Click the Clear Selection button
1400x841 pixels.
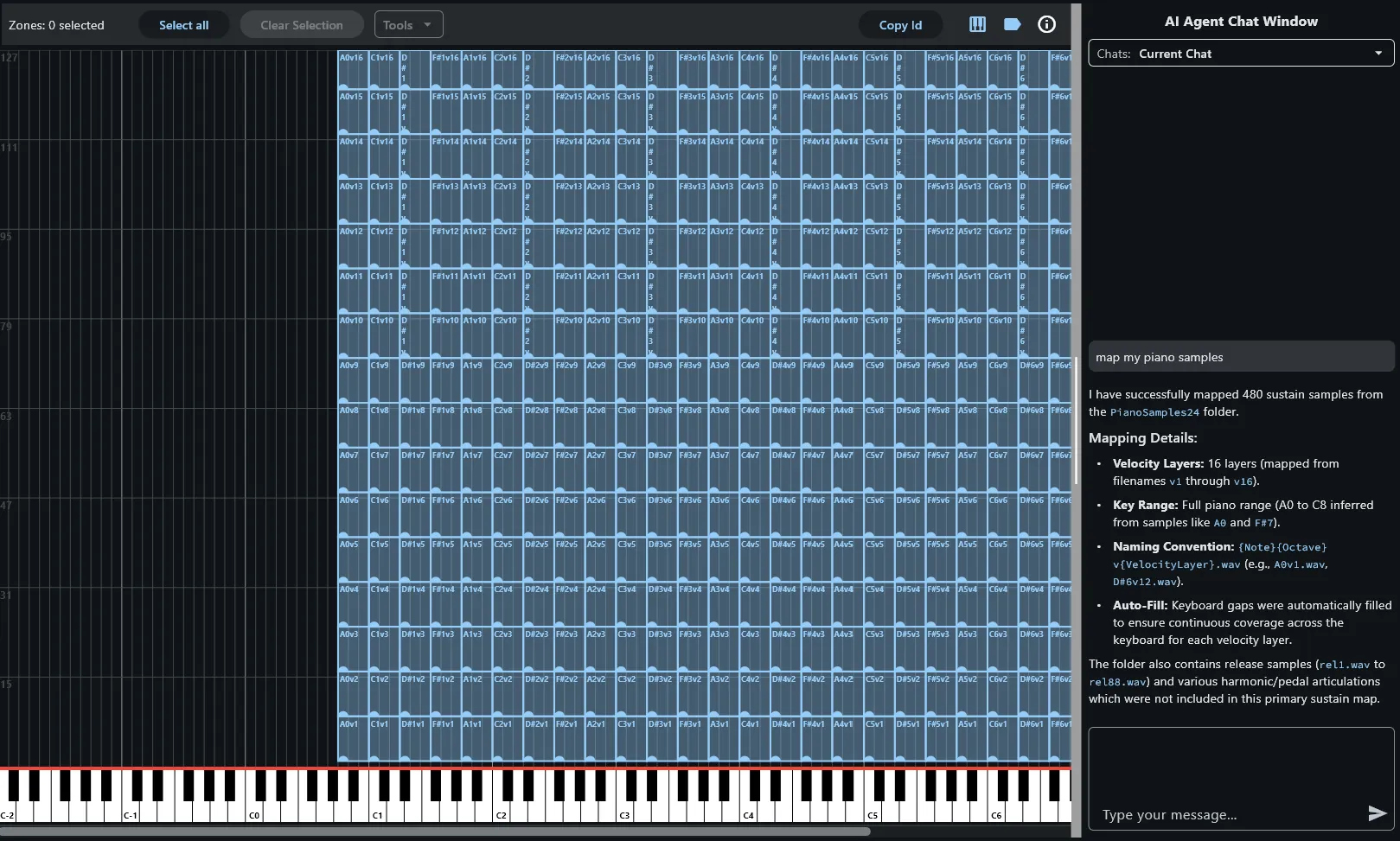pyautogui.click(x=302, y=25)
